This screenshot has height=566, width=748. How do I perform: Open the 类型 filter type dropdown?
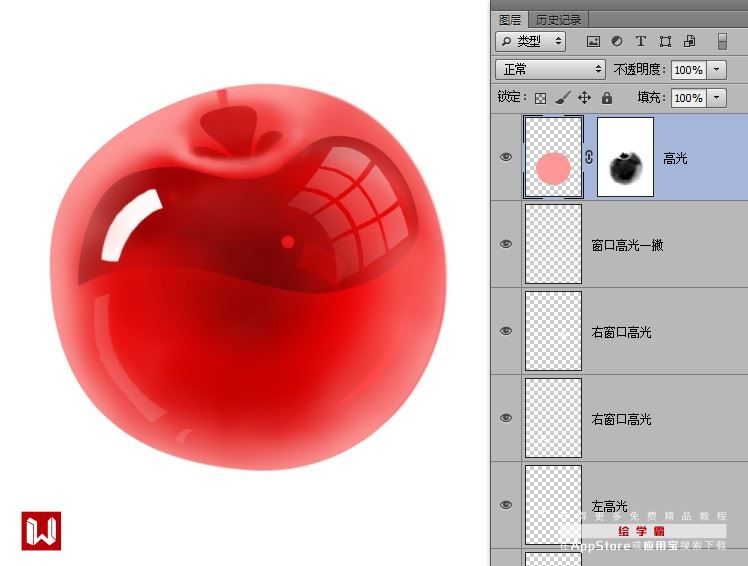[x=530, y=42]
